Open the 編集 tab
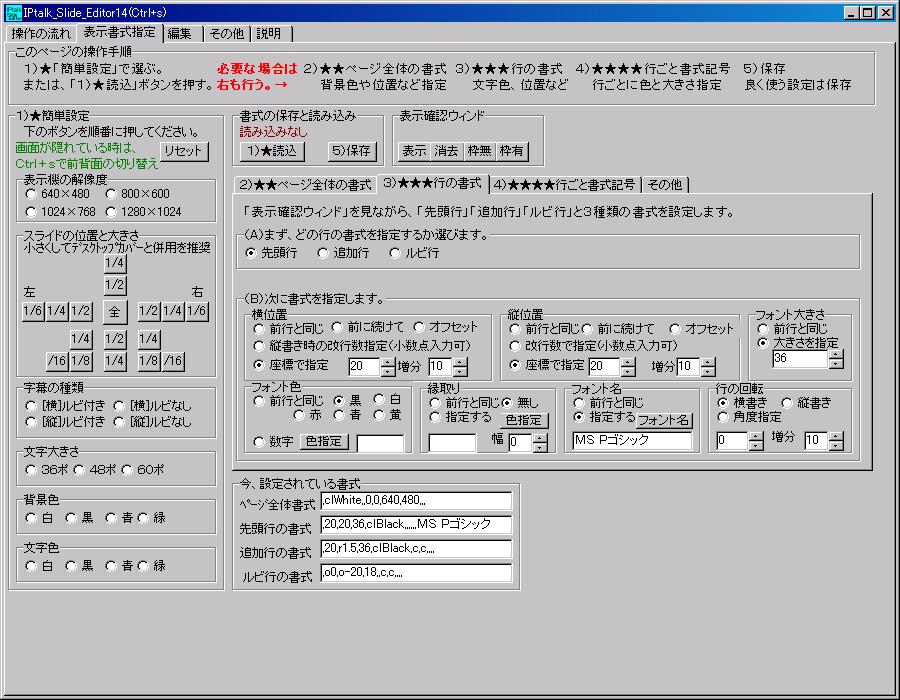Image resolution: width=900 pixels, height=700 pixels. pyautogui.click(x=180, y=34)
